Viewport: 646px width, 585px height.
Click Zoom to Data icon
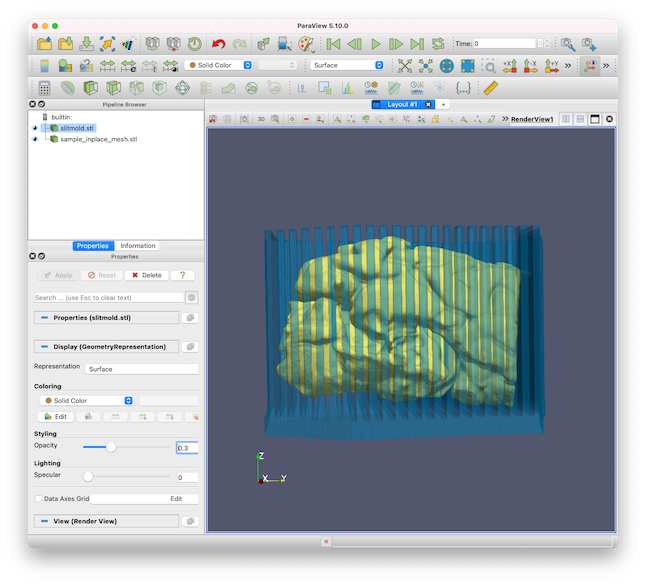pyautogui.click(x=426, y=66)
